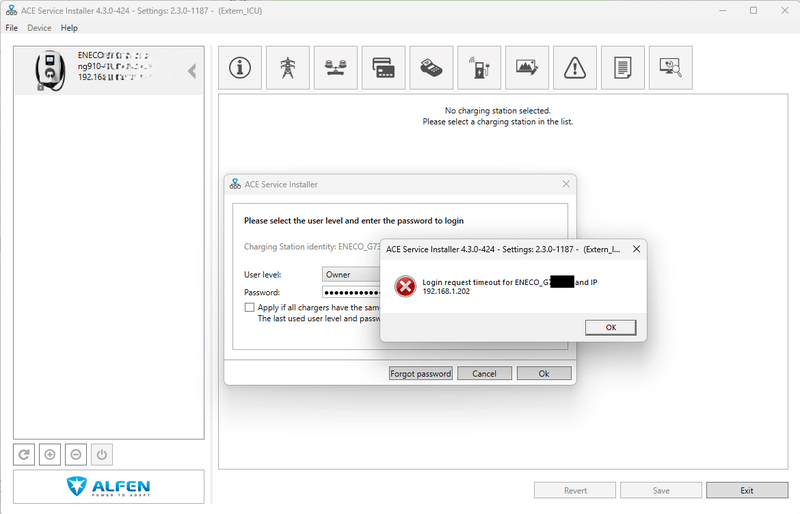Screen dimensions: 800x514
Task: Click the power reboot icon
Action: click(x=102, y=454)
